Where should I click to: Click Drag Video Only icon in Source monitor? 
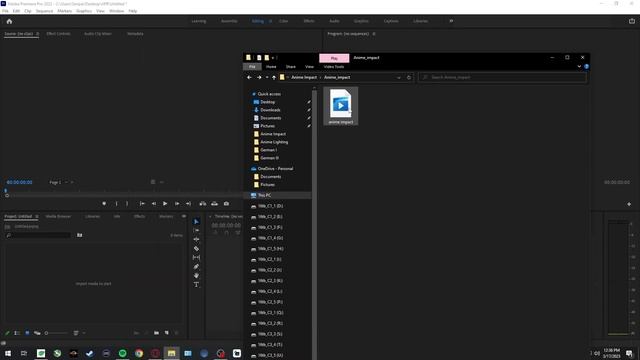click(x=153, y=182)
